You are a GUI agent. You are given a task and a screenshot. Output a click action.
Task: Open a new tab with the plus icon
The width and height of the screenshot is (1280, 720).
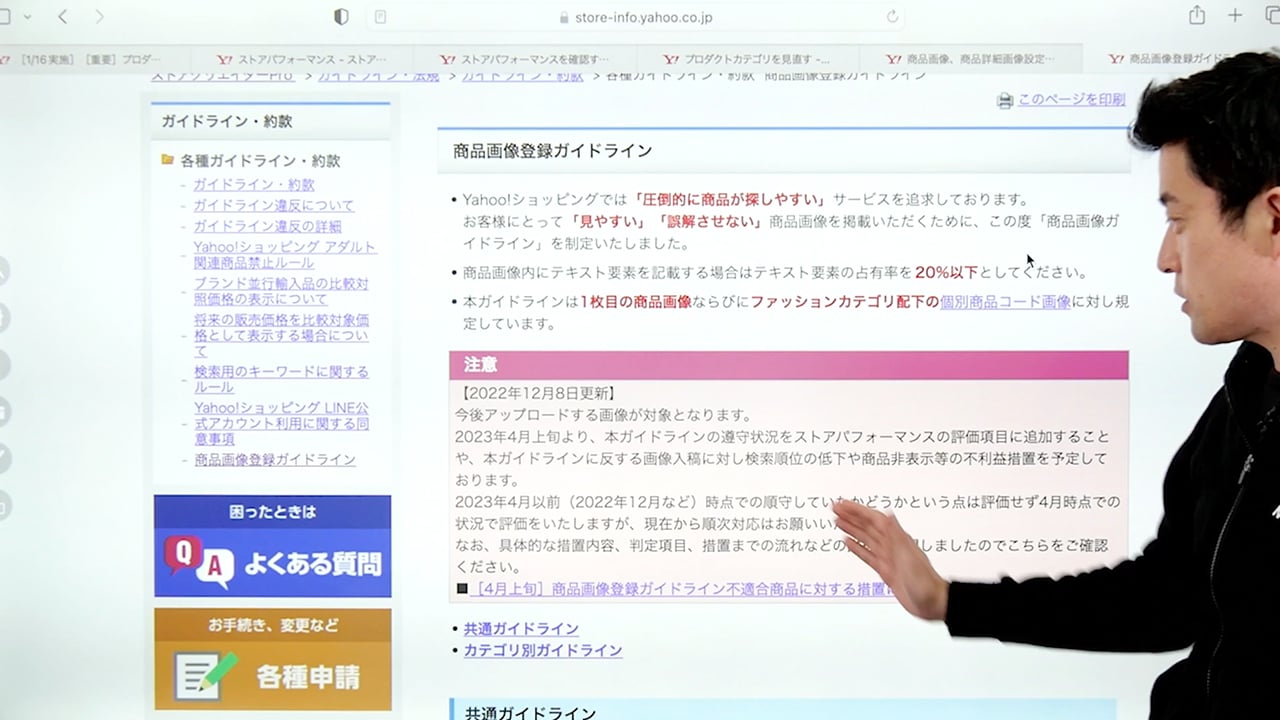(x=1236, y=16)
